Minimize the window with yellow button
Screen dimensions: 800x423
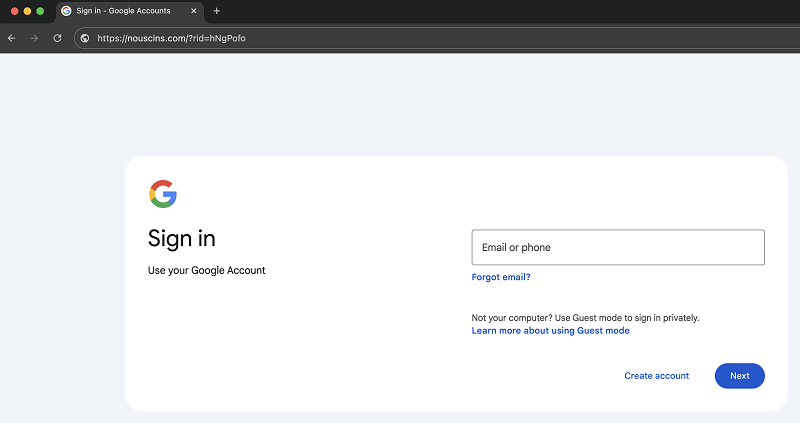pos(27,11)
